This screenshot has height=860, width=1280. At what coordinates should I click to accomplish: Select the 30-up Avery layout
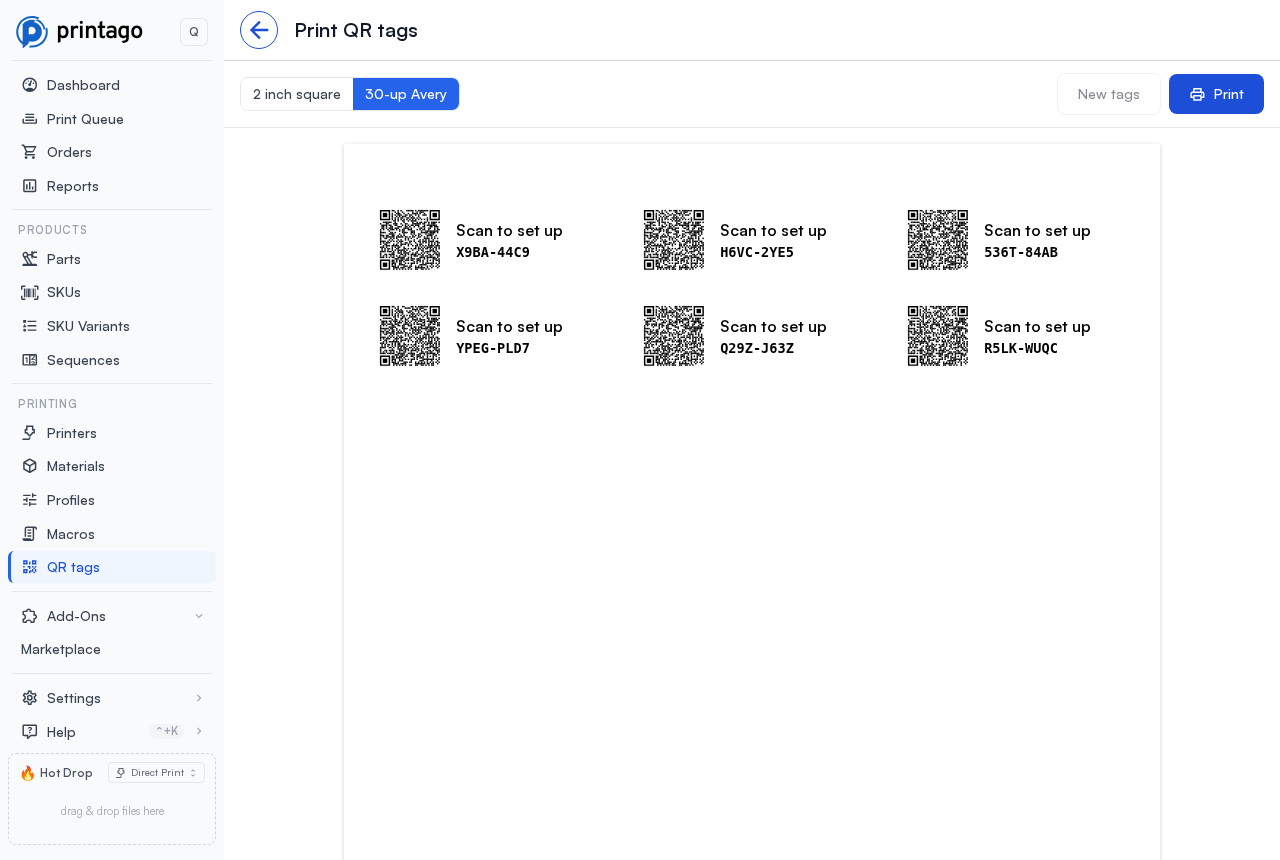coord(406,94)
